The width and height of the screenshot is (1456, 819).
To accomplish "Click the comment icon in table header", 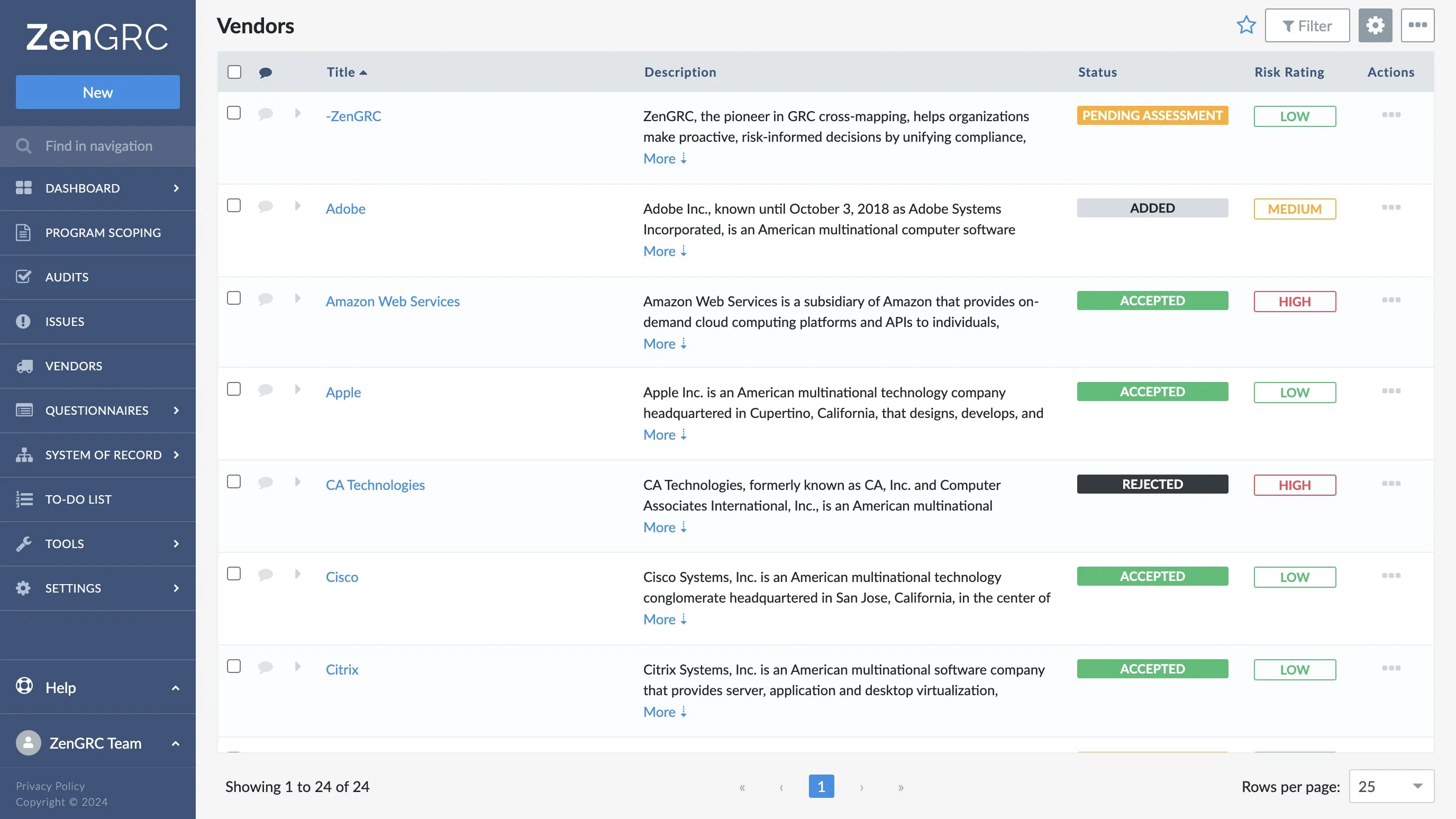I will [265, 72].
